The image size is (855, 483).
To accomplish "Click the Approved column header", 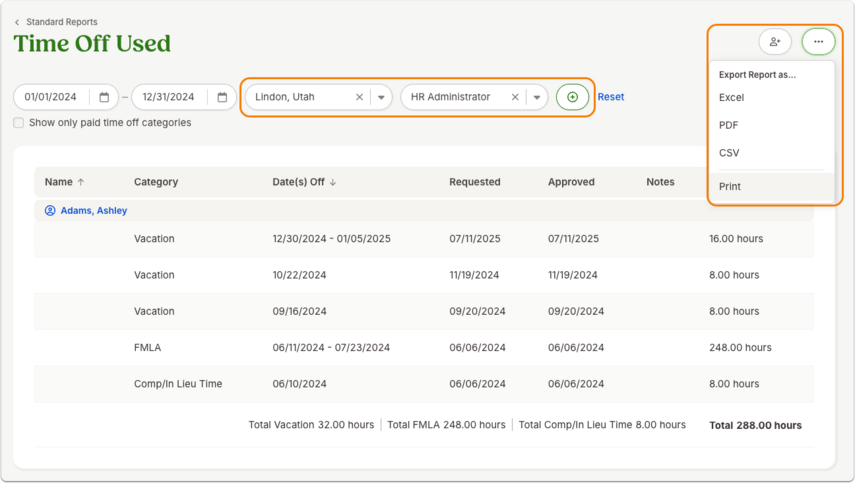I will [571, 182].
